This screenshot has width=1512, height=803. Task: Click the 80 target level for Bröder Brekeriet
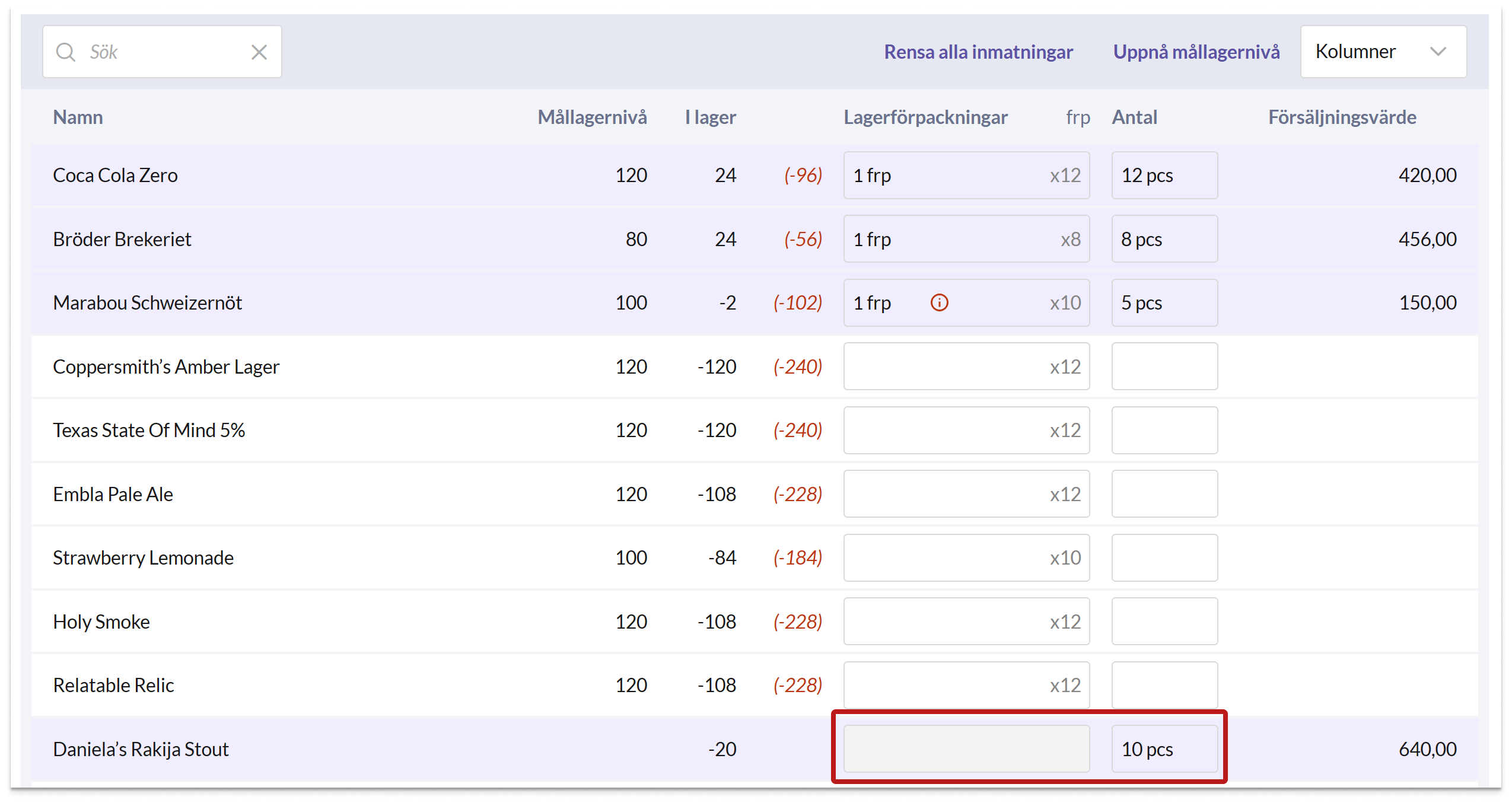636,239
